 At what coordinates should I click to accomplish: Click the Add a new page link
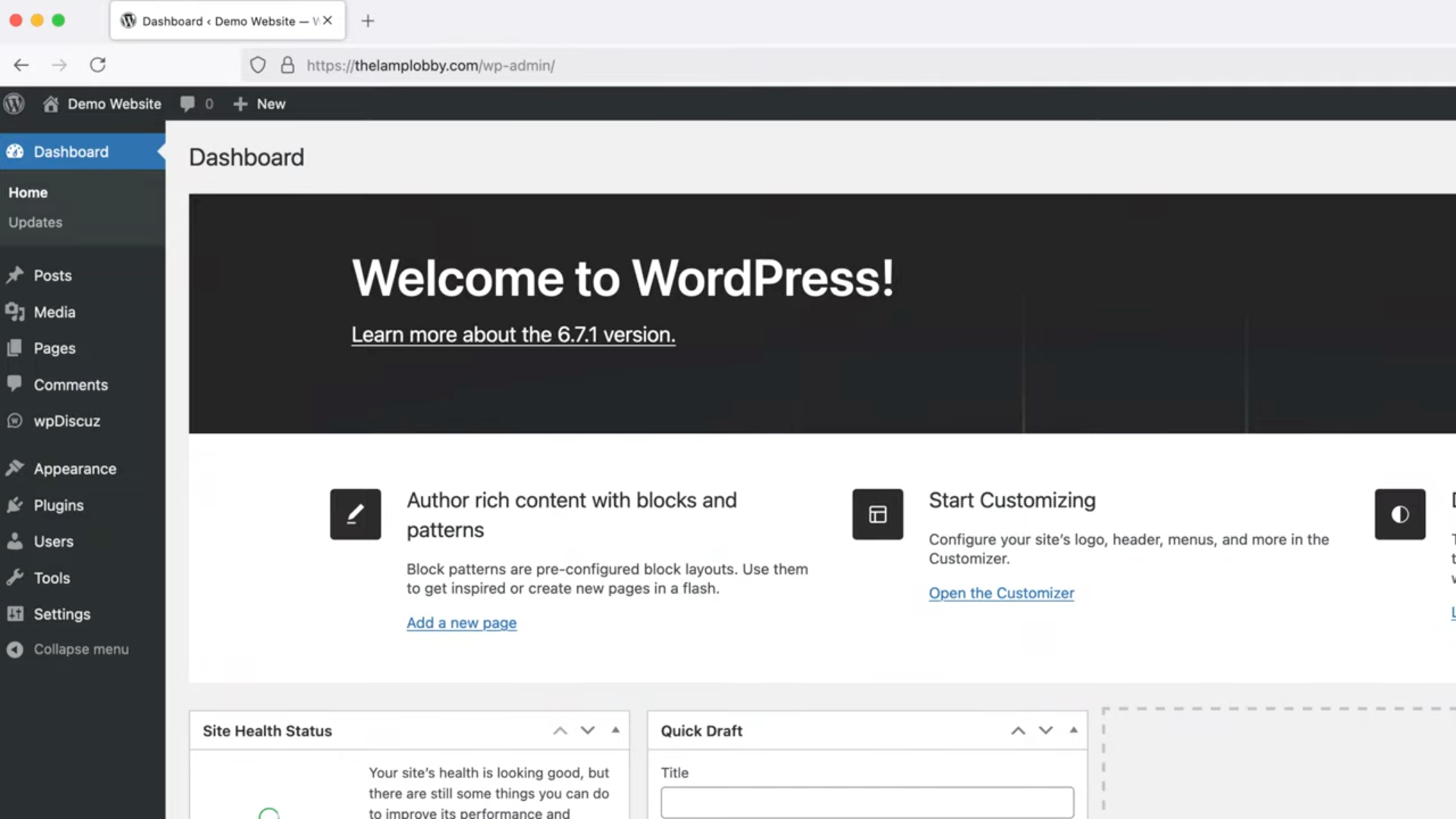[x=461, y=623]
